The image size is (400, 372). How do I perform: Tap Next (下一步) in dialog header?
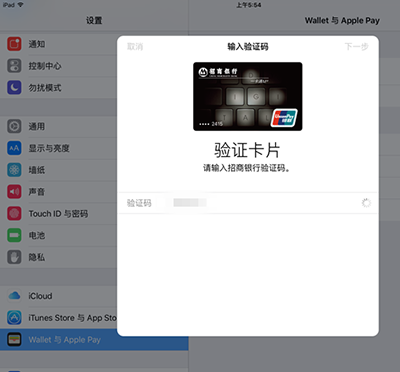coord(357,47)
